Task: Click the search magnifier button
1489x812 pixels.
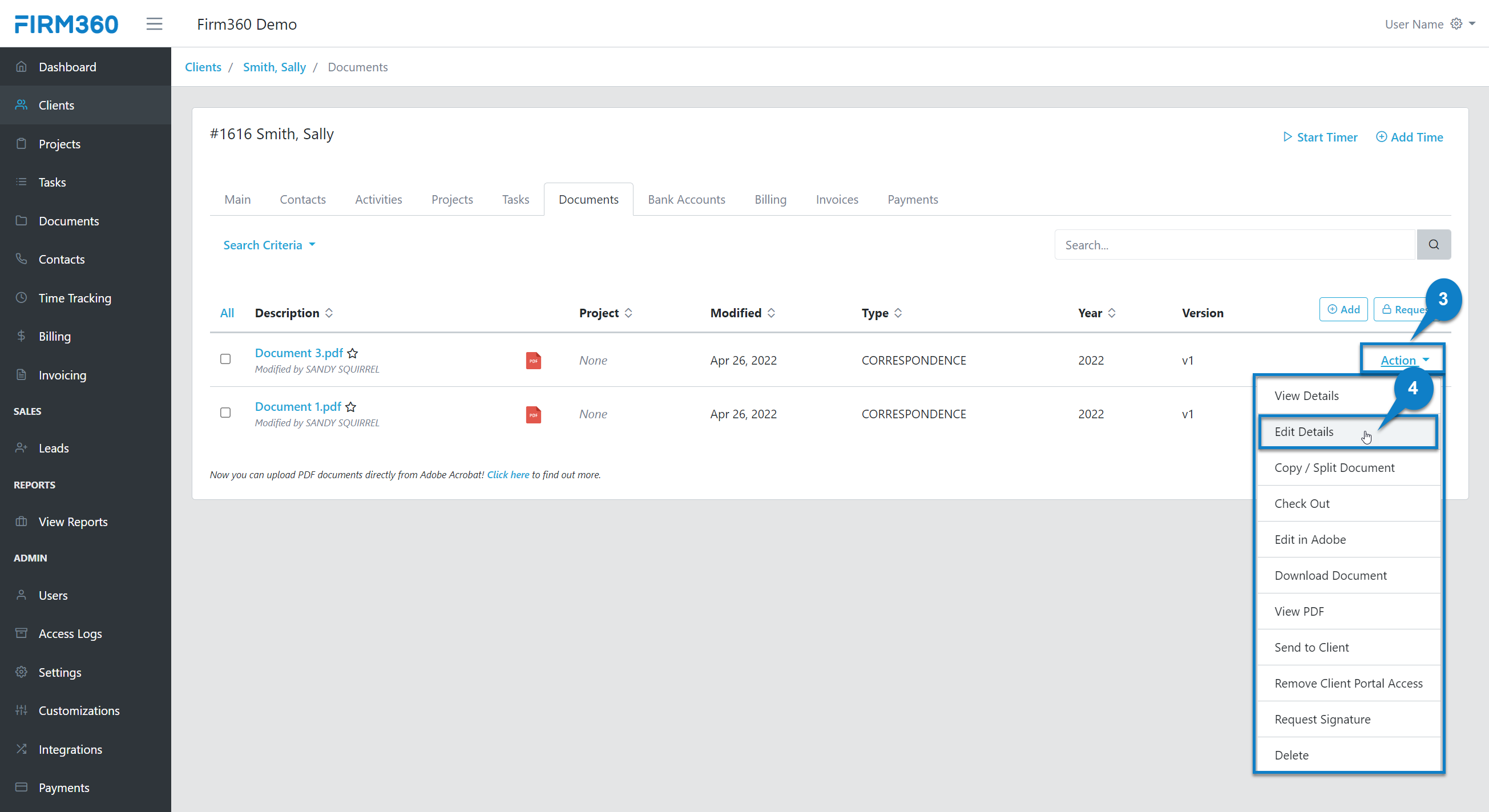Action: (1434, 244)
